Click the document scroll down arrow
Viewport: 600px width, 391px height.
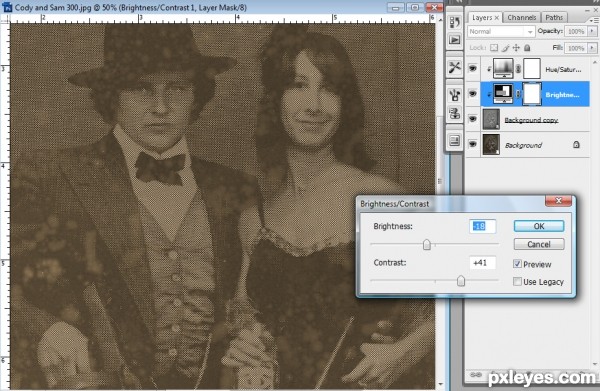(440, 384)
